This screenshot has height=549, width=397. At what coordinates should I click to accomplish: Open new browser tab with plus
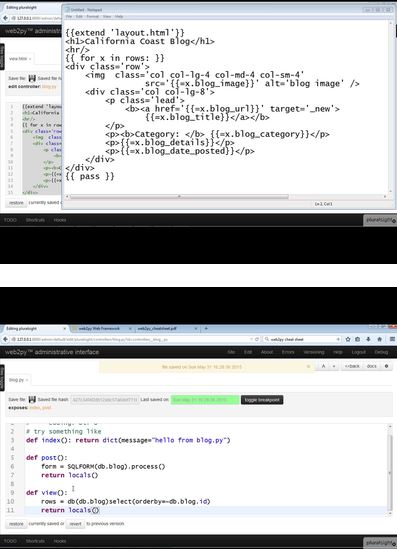point(206,328)
